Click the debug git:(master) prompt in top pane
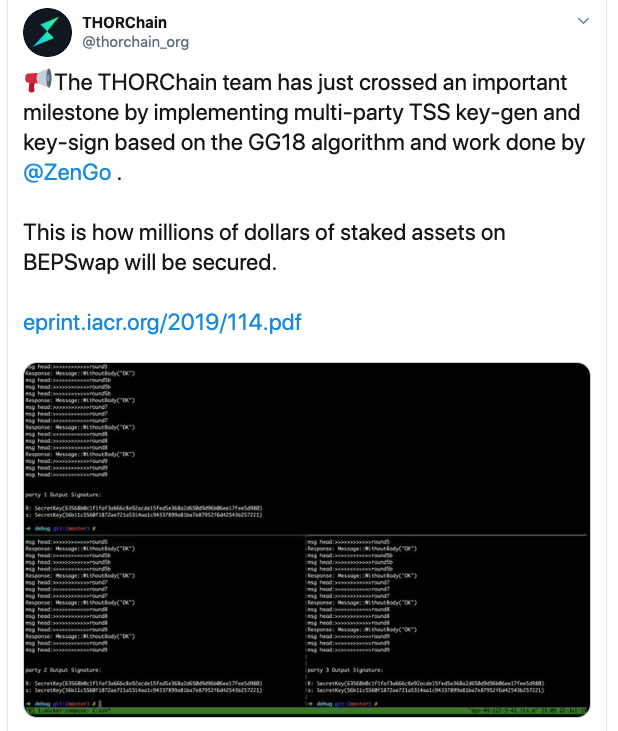Image resolution: width=618 pixels, height=731 pixels. tap(61, 529)
